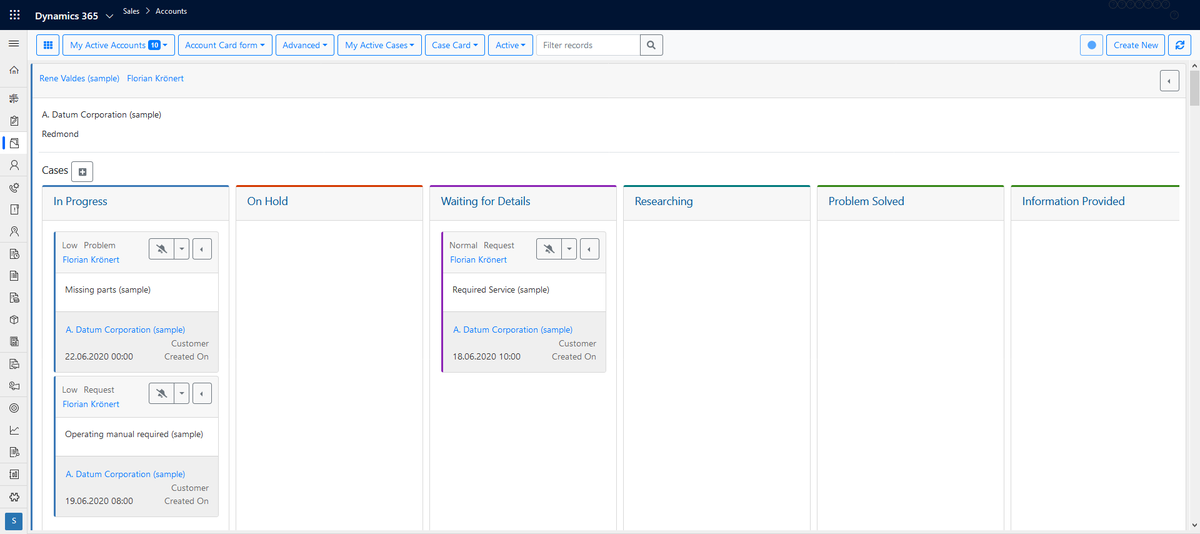
Task: Open the Dynamics 365 app launcher waffle
Action: coord(14,16)
